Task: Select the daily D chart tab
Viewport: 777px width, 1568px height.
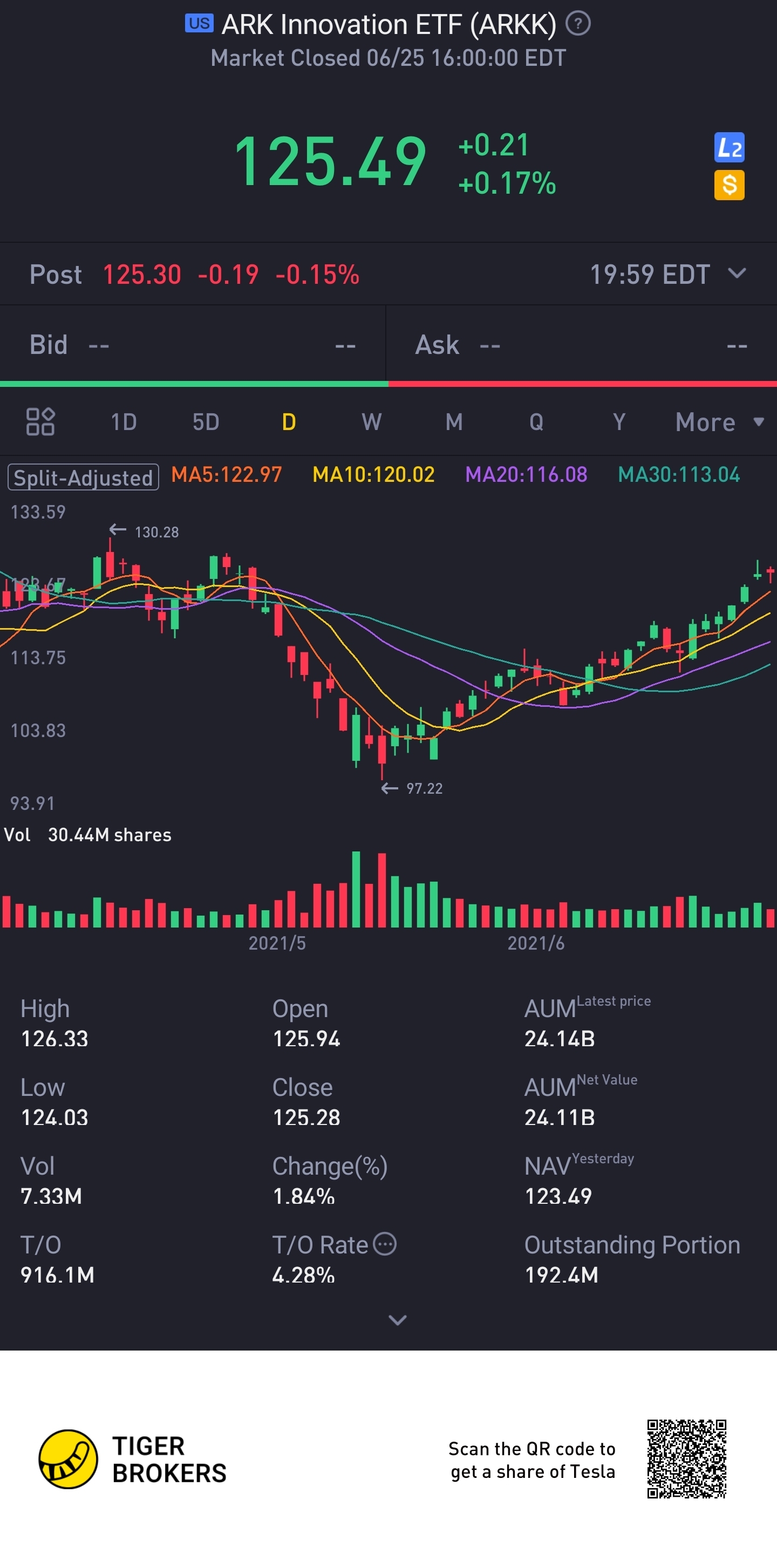Action: tap(289, 422)
